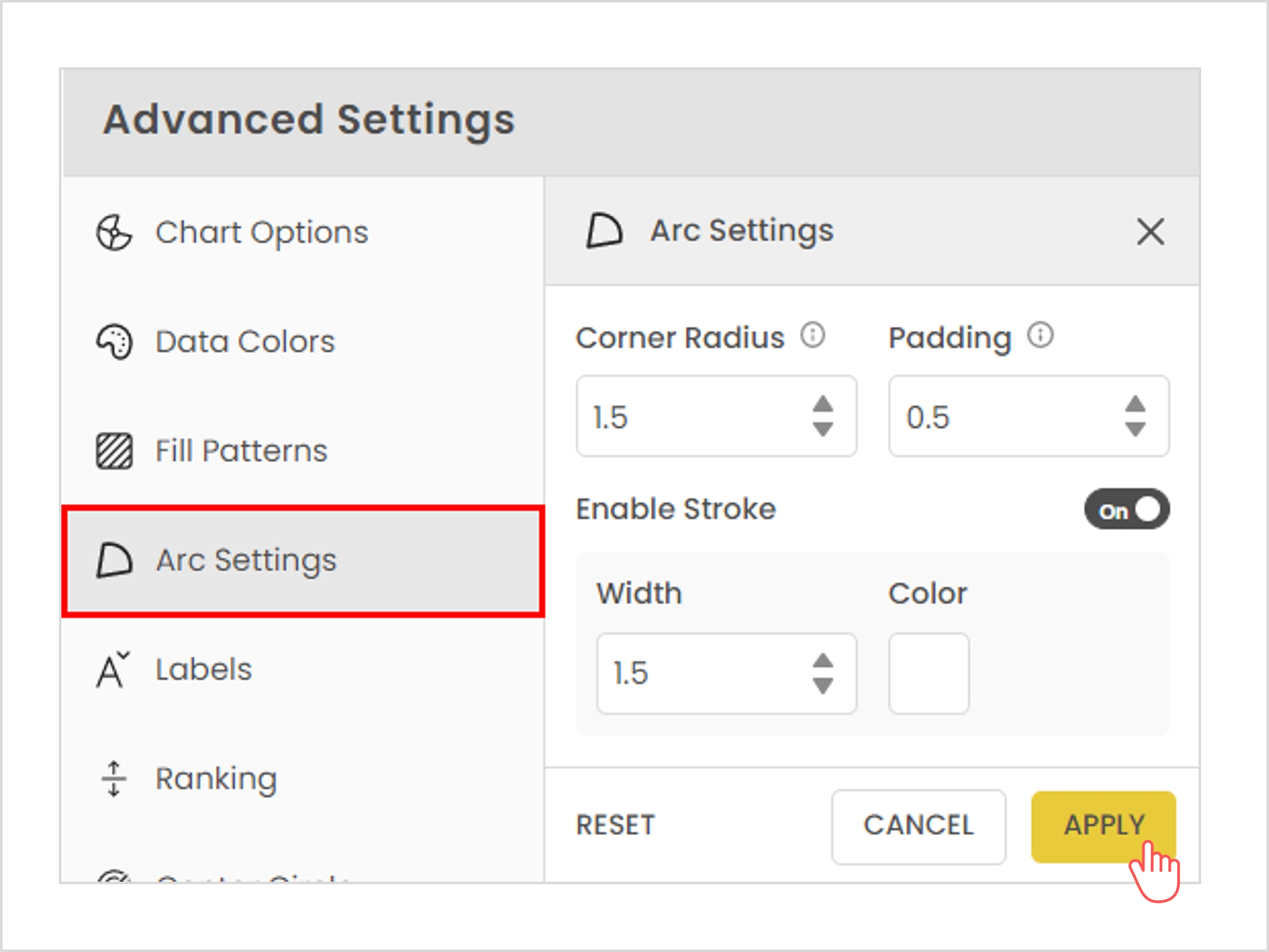Click the Arc Settings sidebar icon
Image resolution: width=1269 pixels, height=952 pixels.
pyautogui.click(x=113, y=561)
